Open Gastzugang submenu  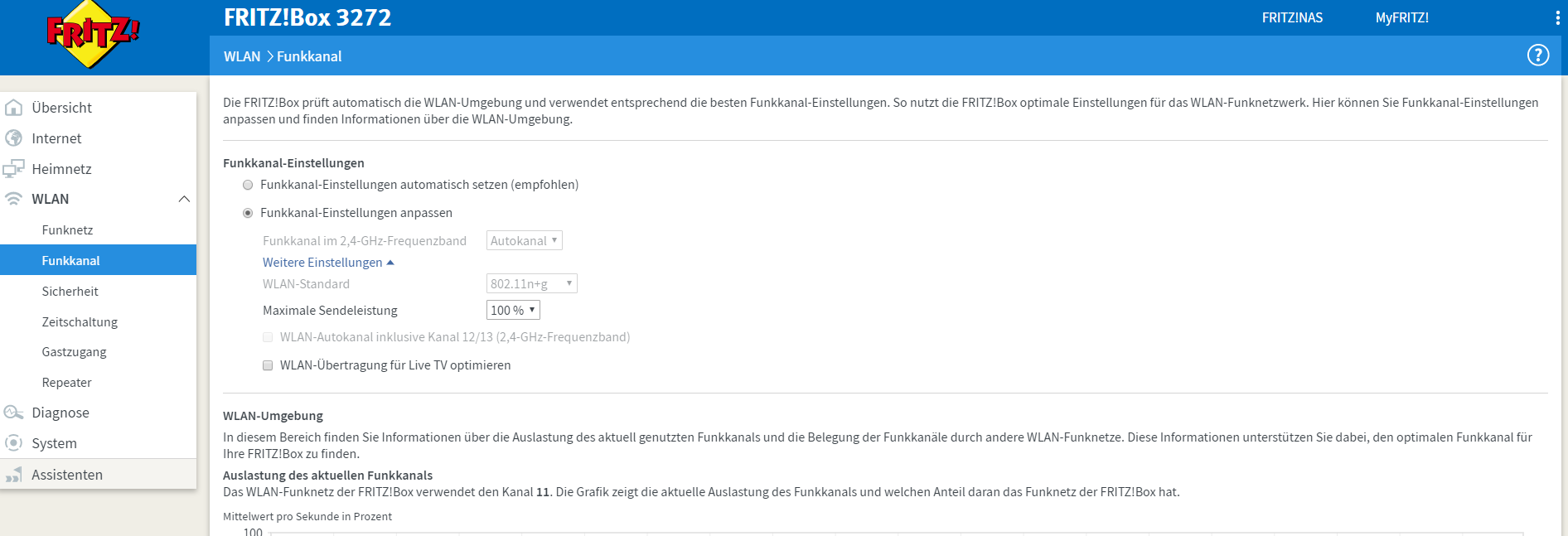point(74,352)
